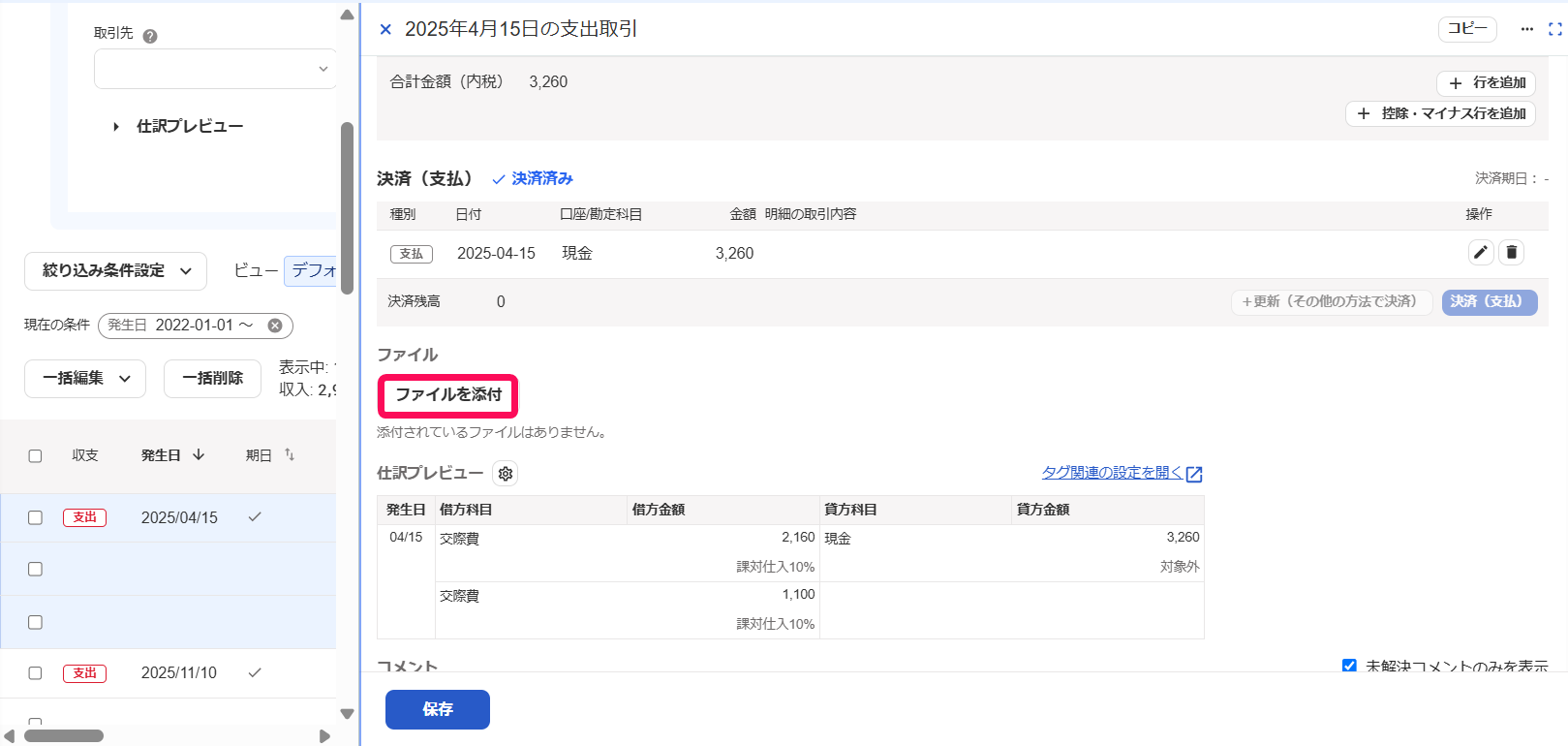The height and width of the screenshot is (746, 1568).
Task: Click 決済（支払） button
Action: pyautogui.click(x=1490, y=302)
